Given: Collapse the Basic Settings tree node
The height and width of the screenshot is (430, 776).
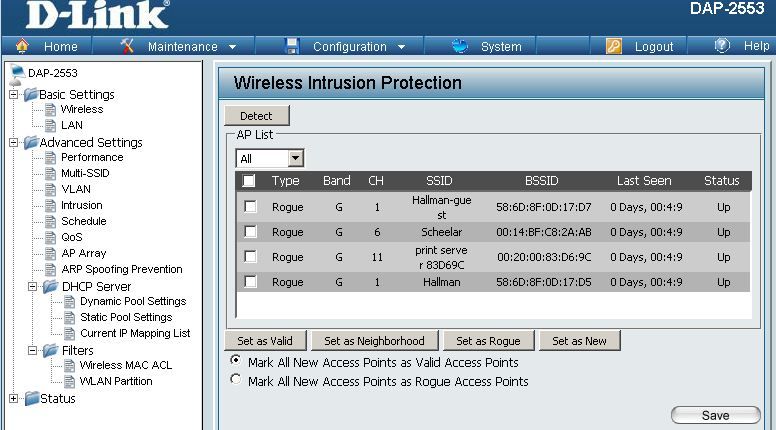Looking at the screenshot, I should pos(14,94).
